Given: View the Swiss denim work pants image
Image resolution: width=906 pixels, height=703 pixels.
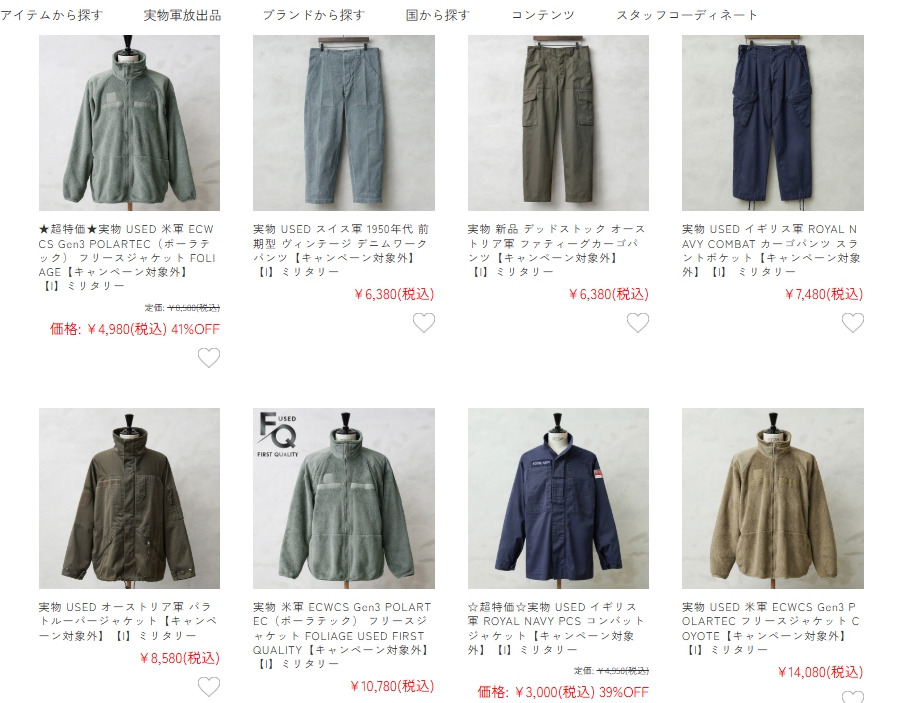Looking at the screenshot, I should (x=344, y=122).
